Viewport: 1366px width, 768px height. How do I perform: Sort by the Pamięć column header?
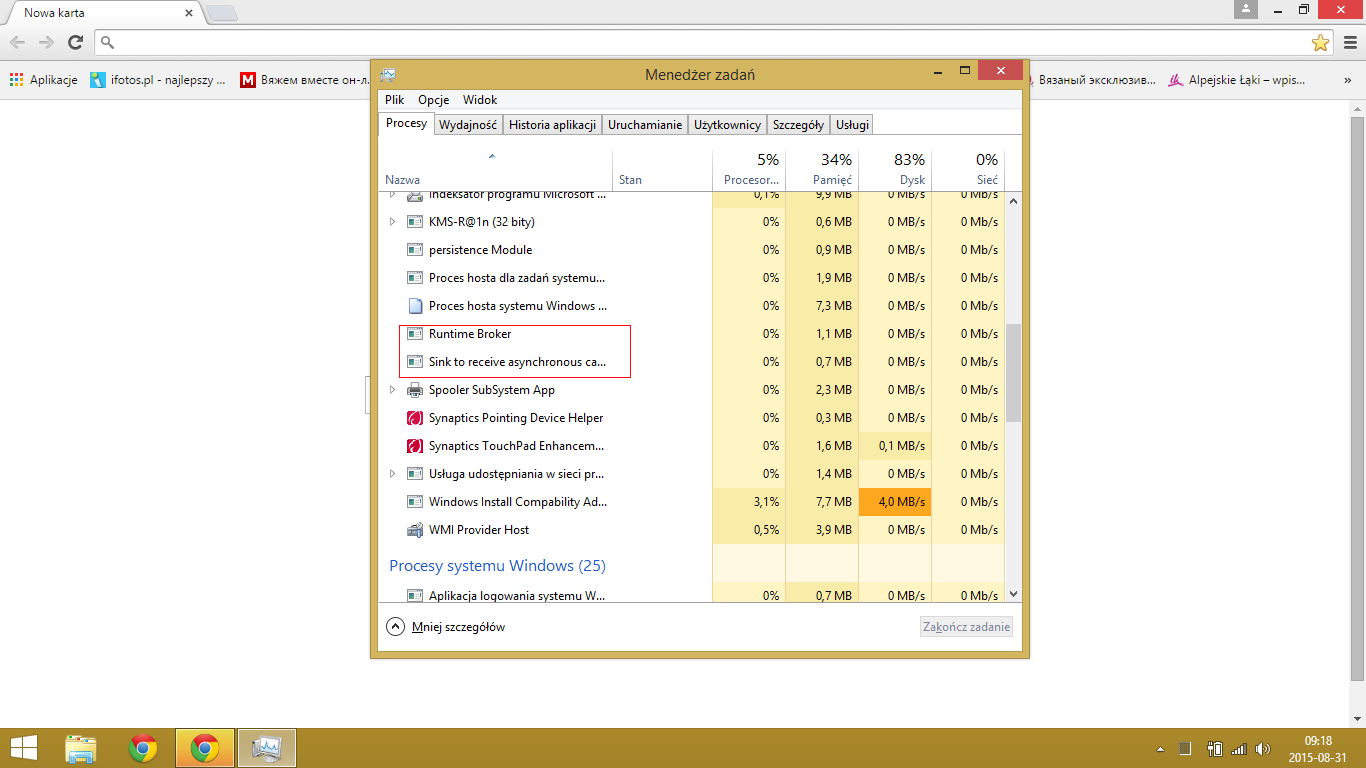[x=822, y=170]
